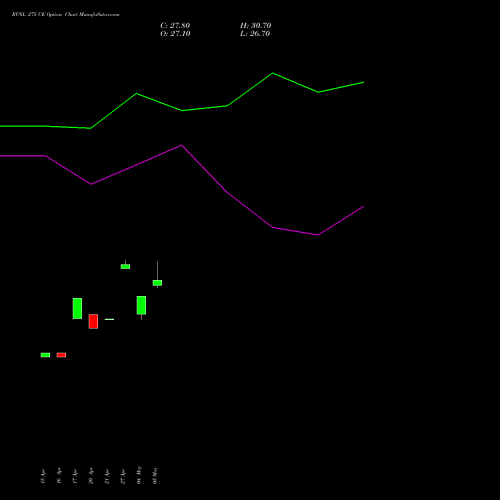Select the flat doji candle for 21 Apr

(x=109, y=319)
